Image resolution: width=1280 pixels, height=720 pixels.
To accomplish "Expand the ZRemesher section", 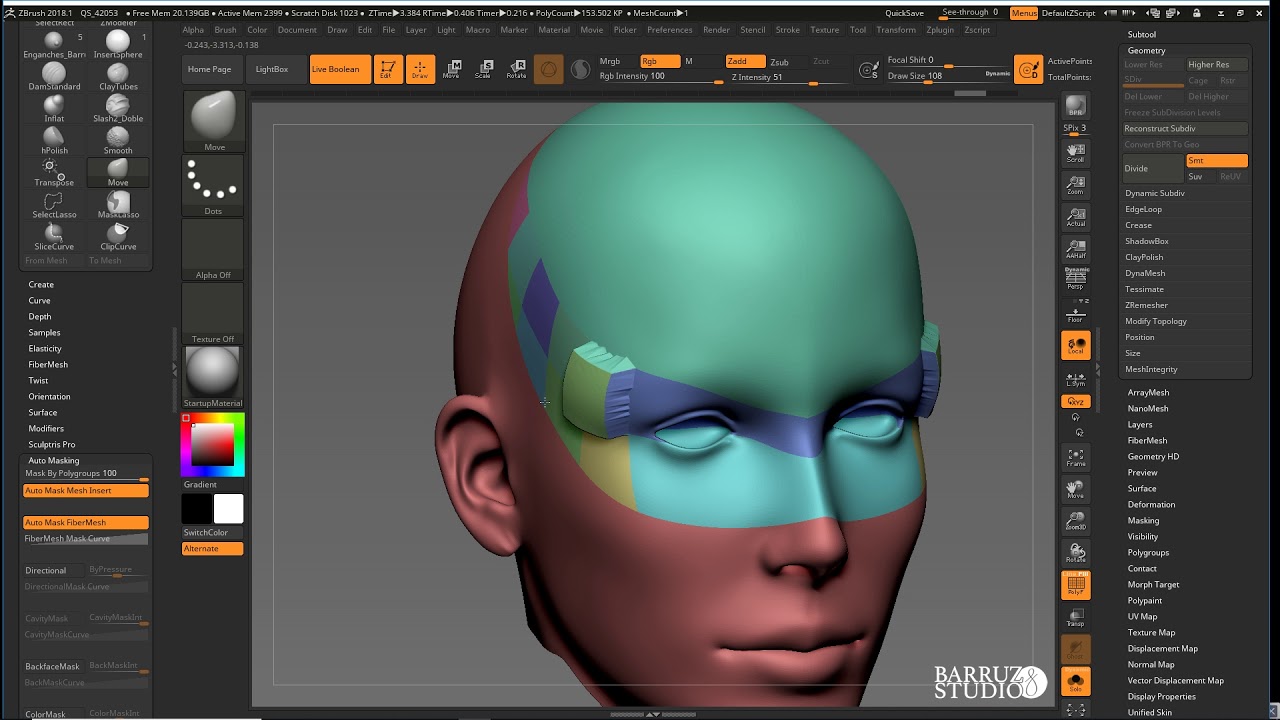I will pos(1146,305).
